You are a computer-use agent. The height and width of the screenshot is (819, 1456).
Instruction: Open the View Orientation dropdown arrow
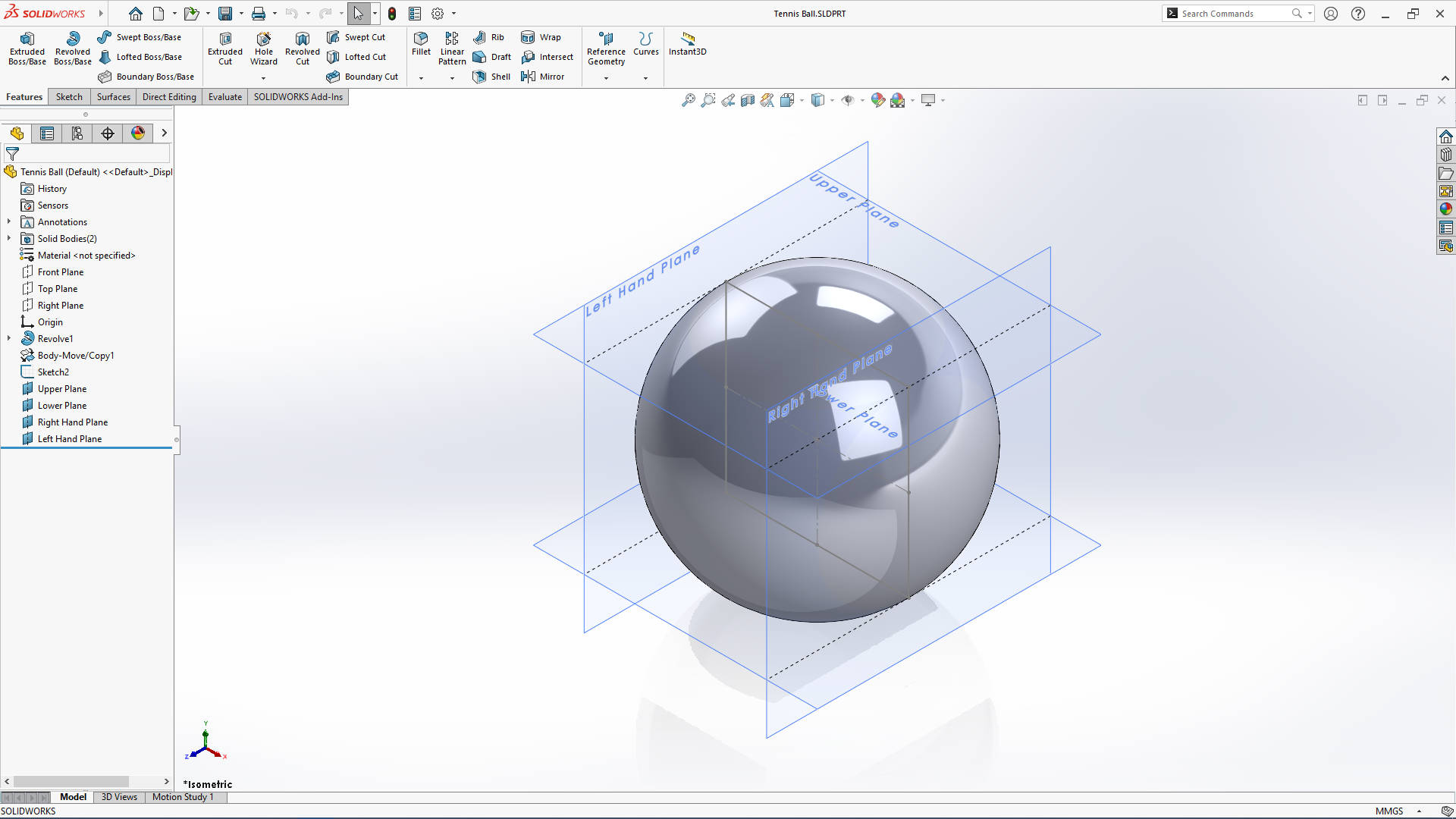pyautogui.click(x=832, y=99)
